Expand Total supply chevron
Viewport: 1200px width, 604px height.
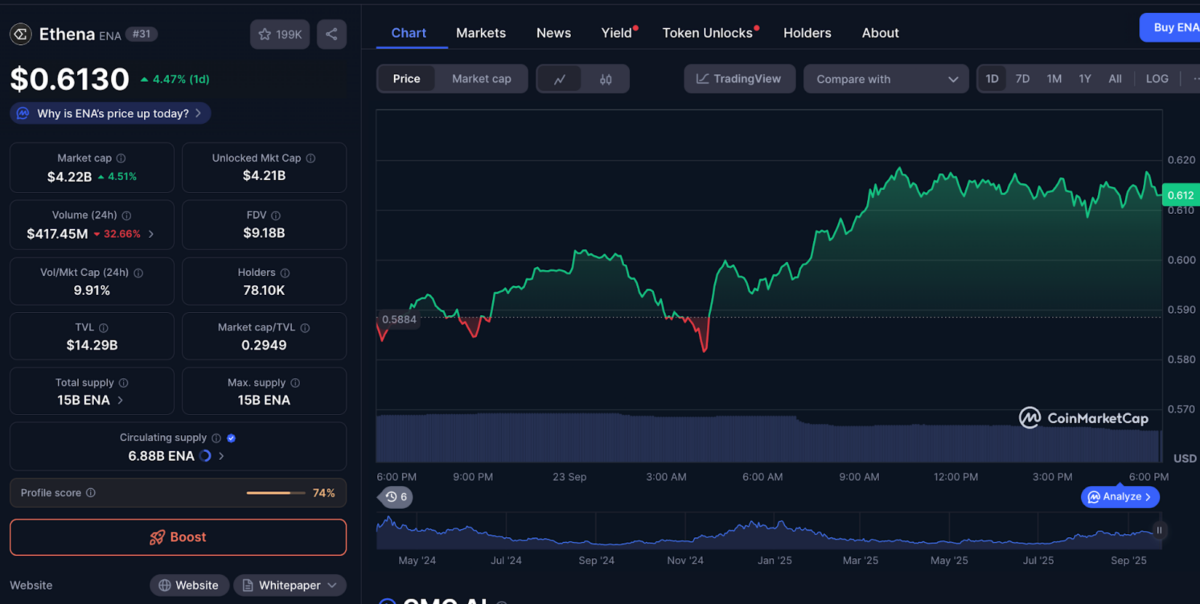[121, 400]
